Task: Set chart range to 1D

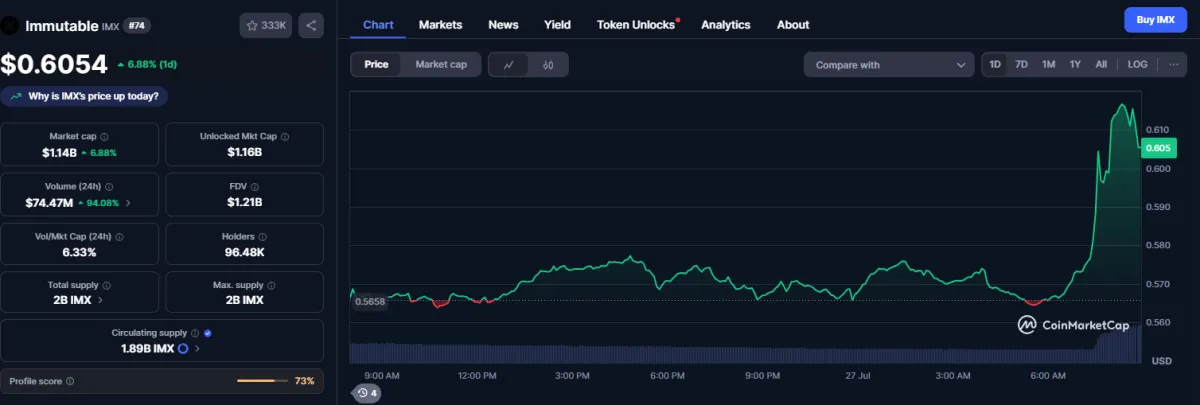Action: point(995,64)
